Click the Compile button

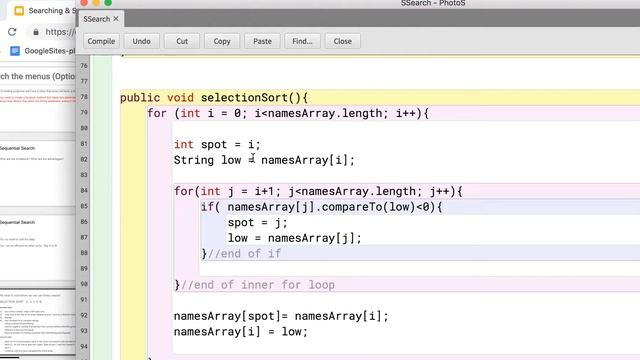(101, 41)
